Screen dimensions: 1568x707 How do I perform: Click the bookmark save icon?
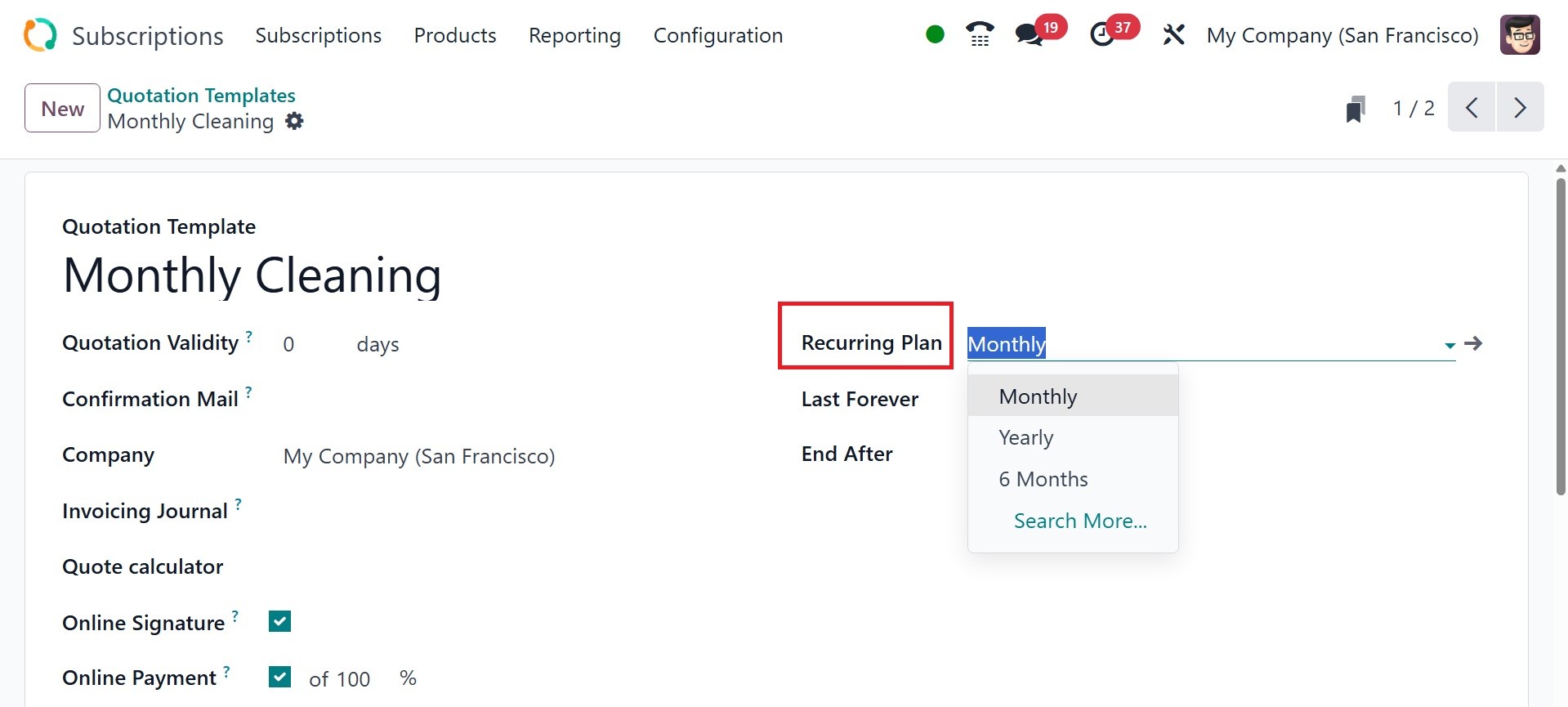pos(1355,109)
